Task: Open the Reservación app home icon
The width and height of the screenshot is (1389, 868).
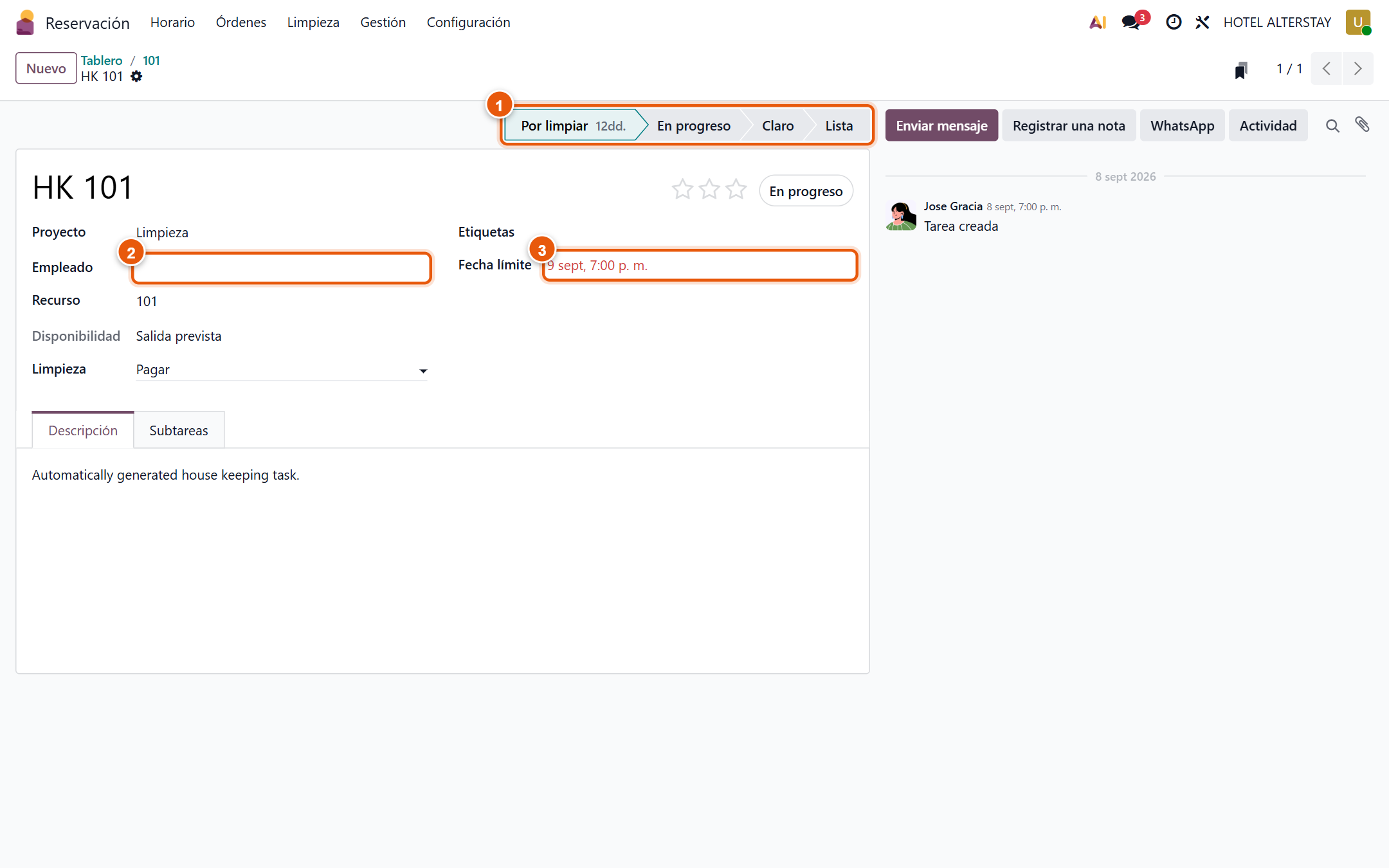Action: pos(25,23)
